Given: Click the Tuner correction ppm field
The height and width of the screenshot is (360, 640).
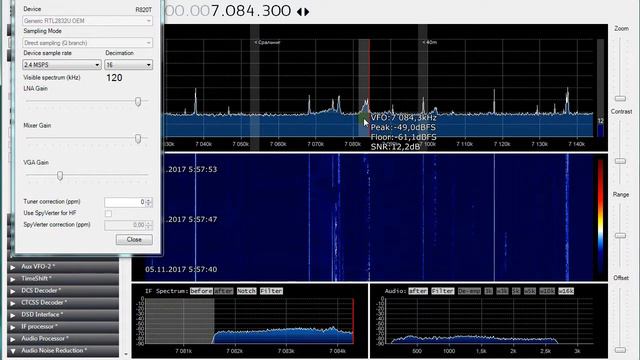Looking at the screenshot, I should 125,202.
